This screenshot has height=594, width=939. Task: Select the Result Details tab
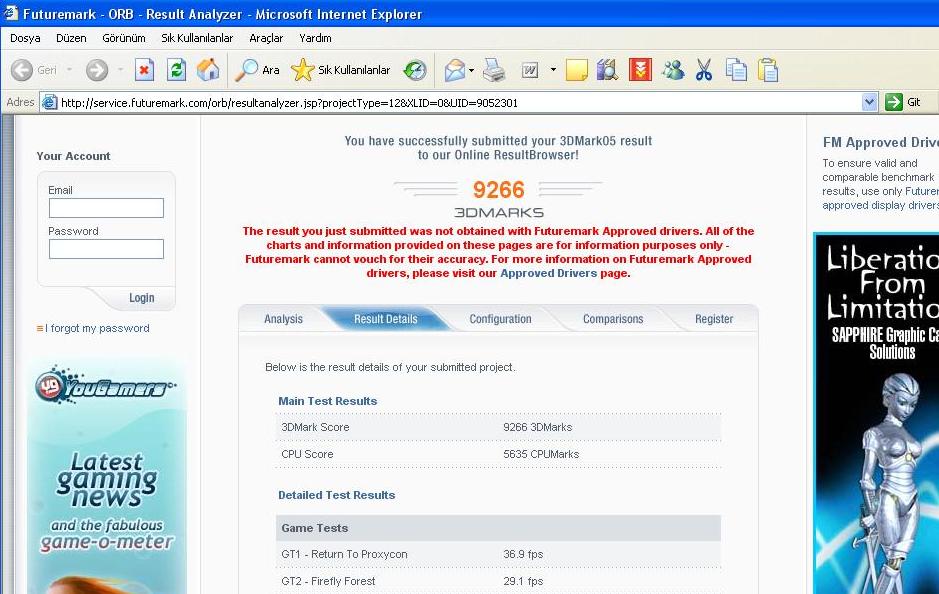[386, 319]
